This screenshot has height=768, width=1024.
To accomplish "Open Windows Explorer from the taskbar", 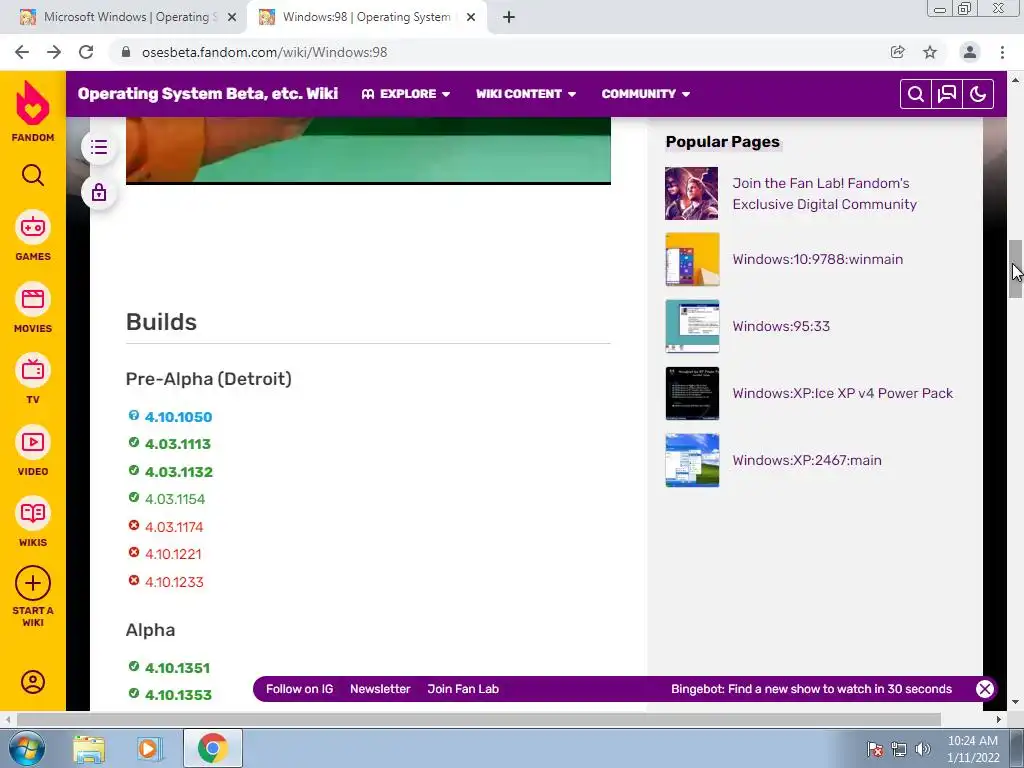I will tap(89, 749).
